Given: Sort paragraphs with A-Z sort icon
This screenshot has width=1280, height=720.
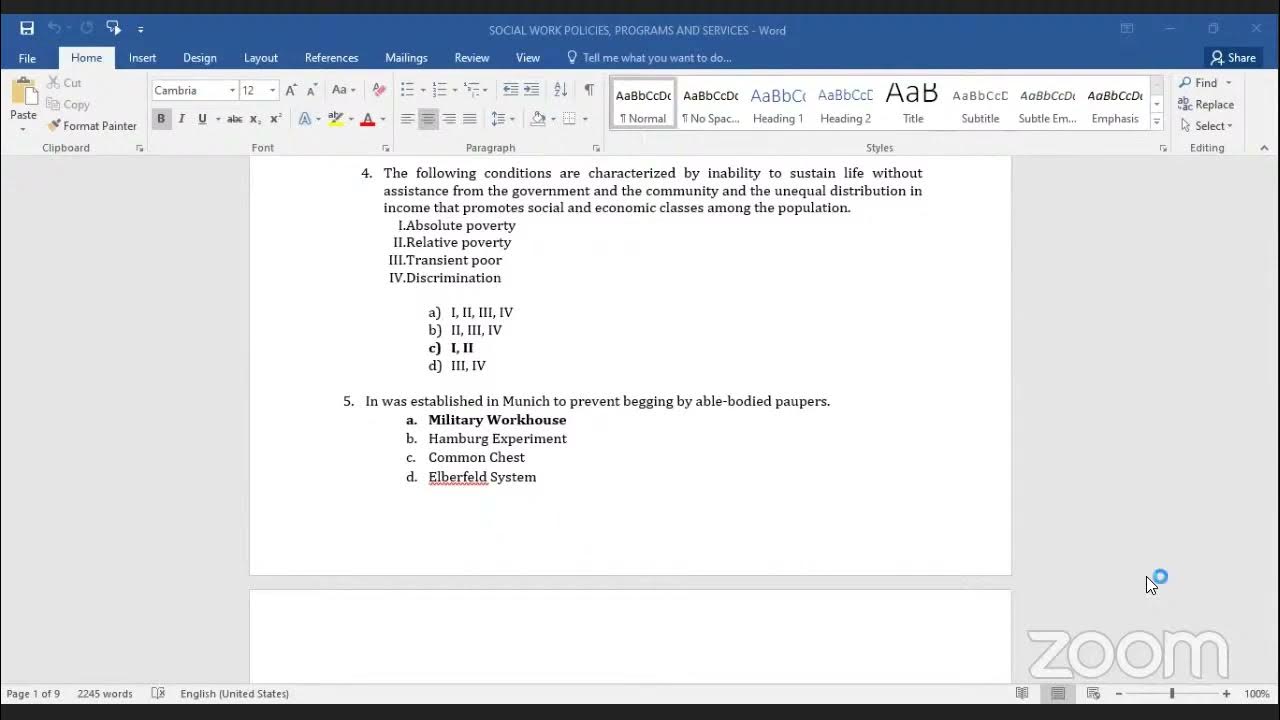Looking at the screenshot, I should [x=560, y=90].
